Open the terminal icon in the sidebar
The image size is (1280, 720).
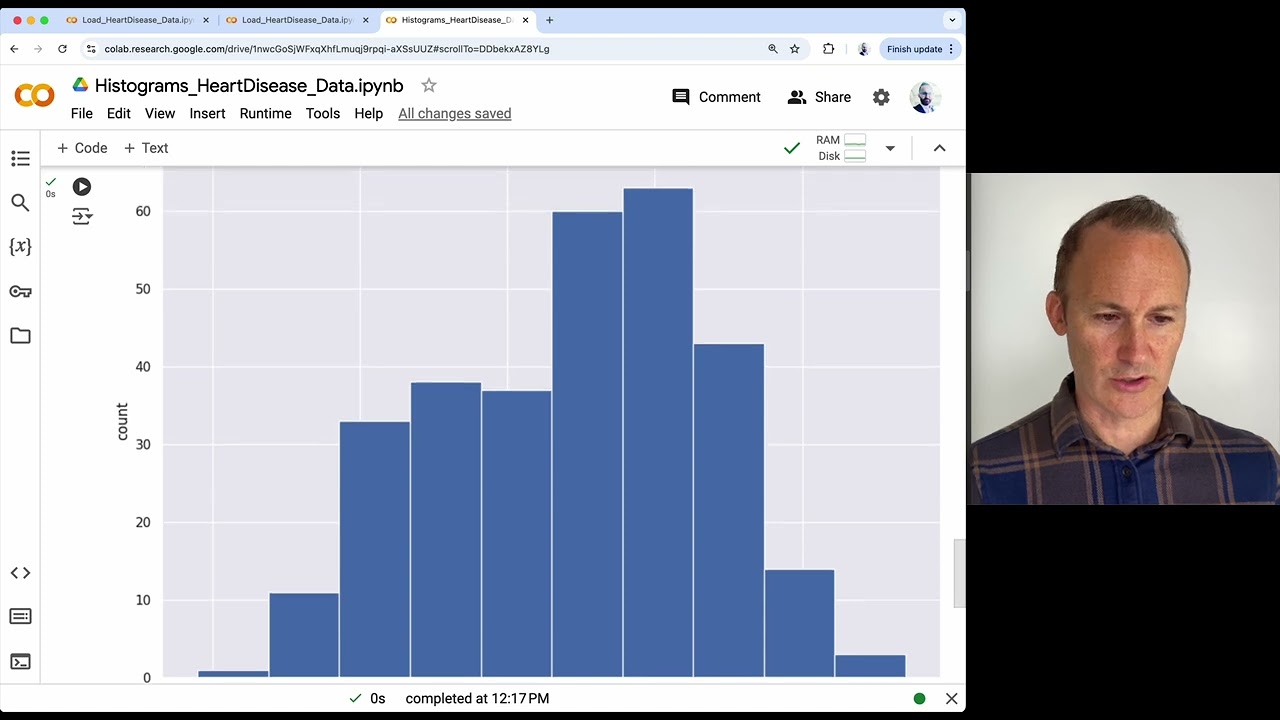pyautogui.click(x=20, y=661)
